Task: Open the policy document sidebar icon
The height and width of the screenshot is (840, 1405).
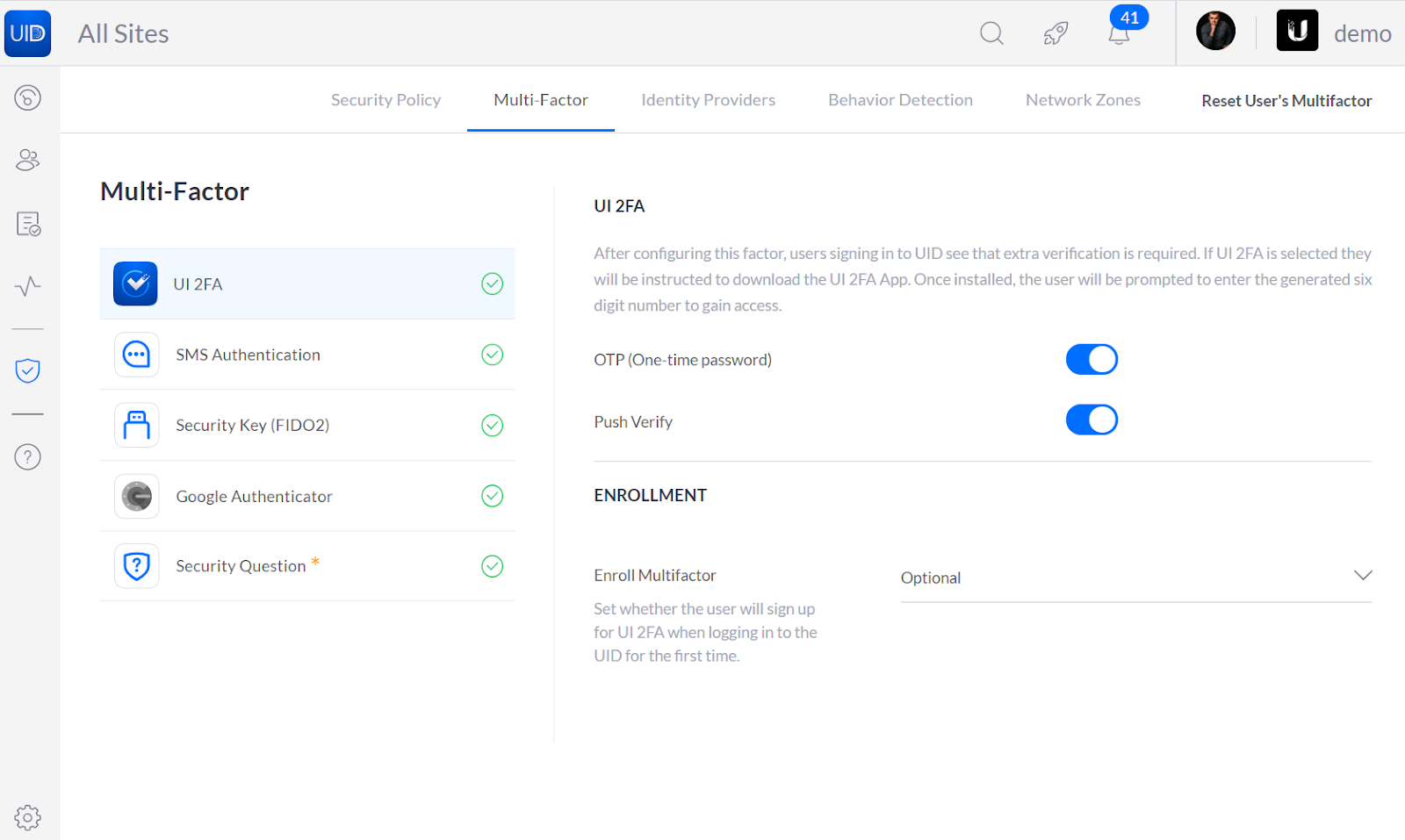Action: tap(28, 224)
